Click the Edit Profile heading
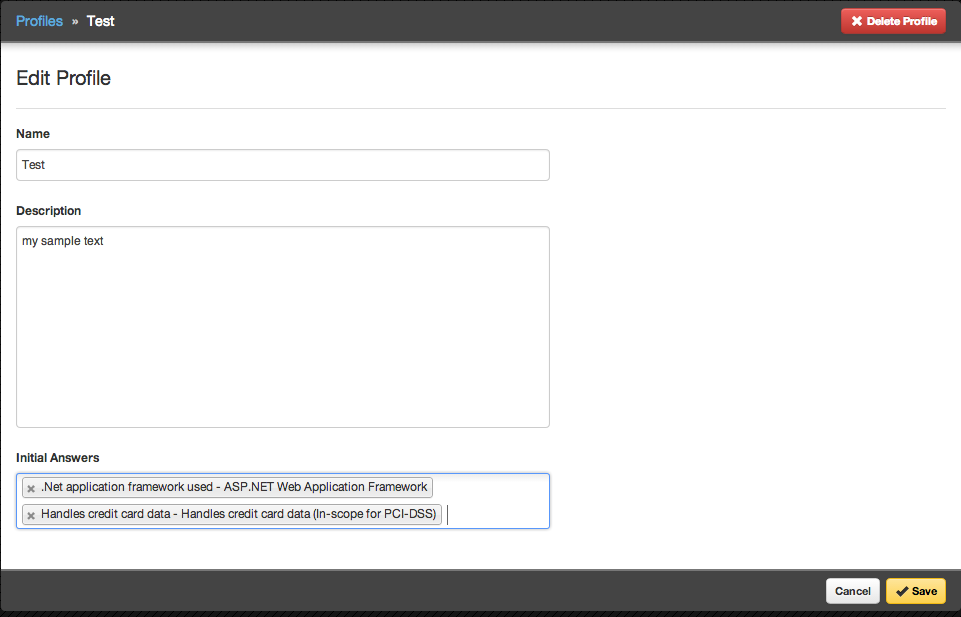 (63, 78)
